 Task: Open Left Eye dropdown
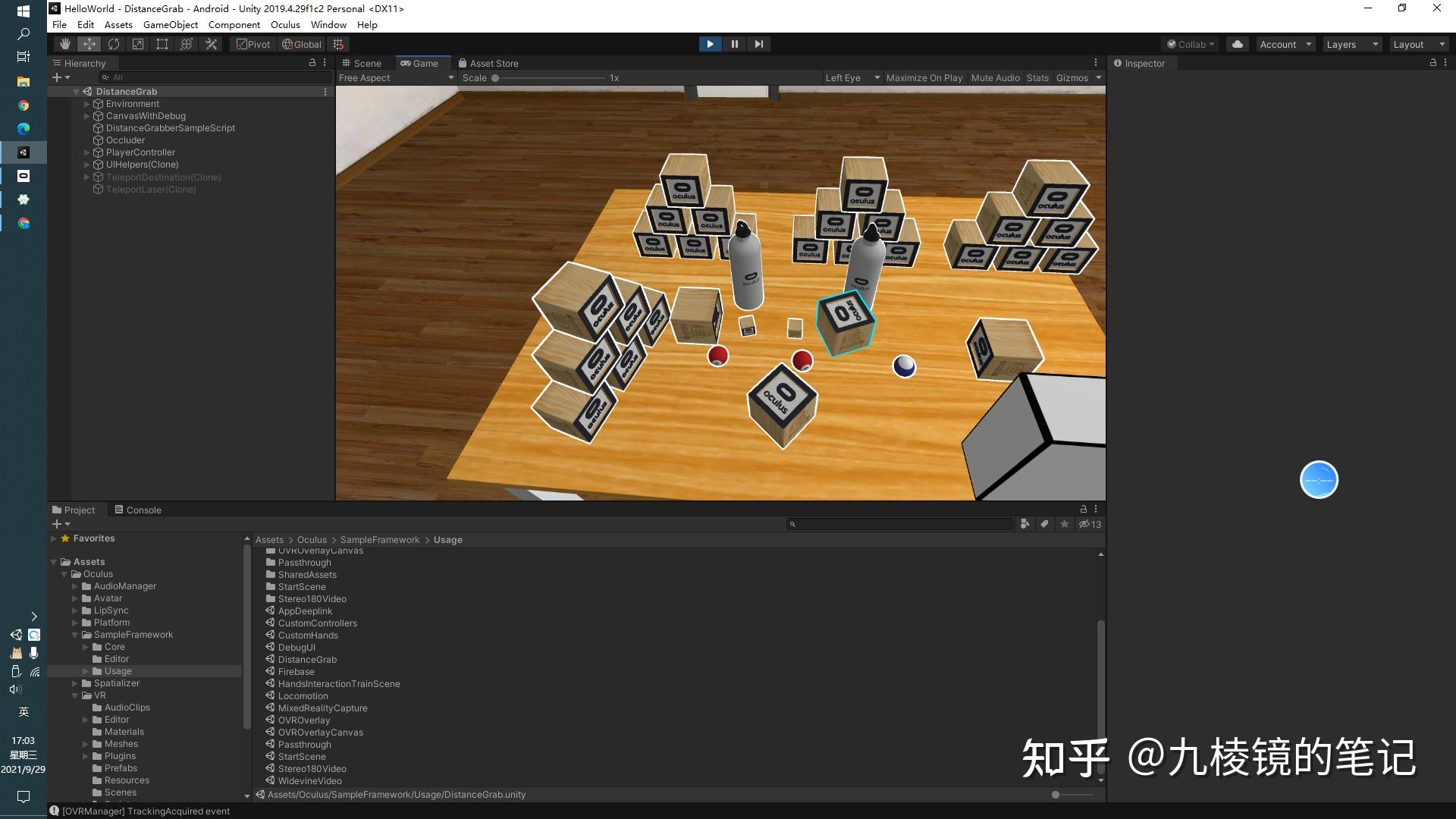pos(852,77)
